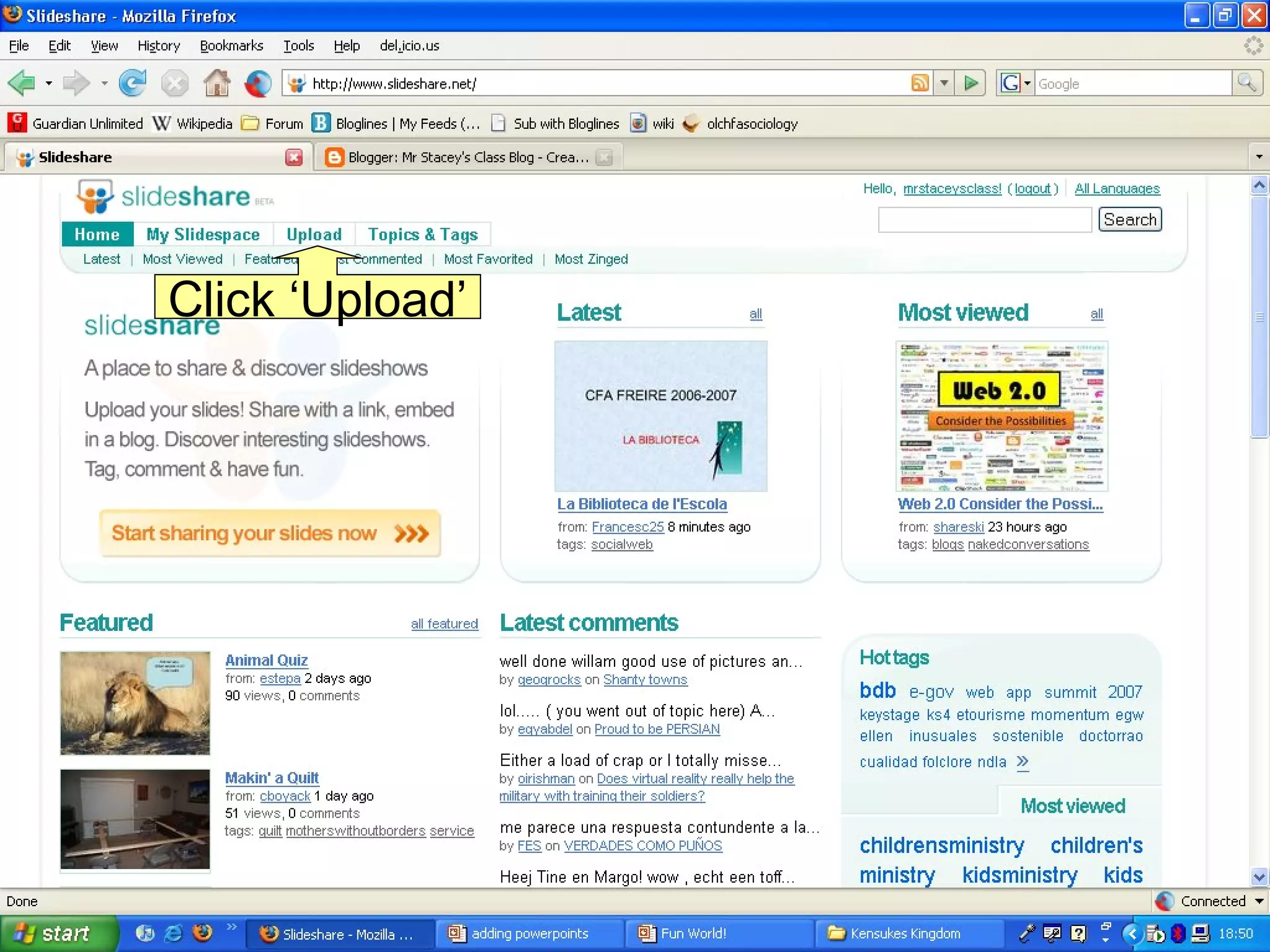Go to the Home page icon
The height and width of the screenshot is (952, 1270).
217,83
